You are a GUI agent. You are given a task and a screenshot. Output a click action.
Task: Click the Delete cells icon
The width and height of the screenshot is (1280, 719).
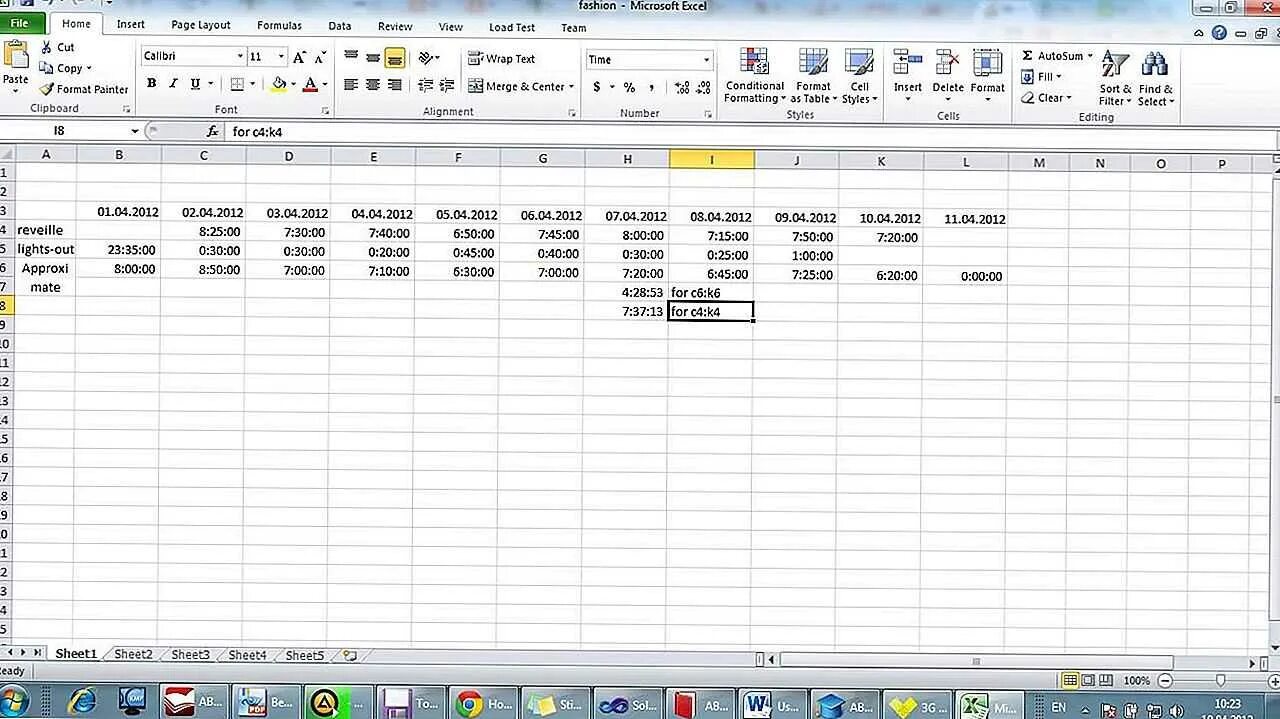coord(947,62)
